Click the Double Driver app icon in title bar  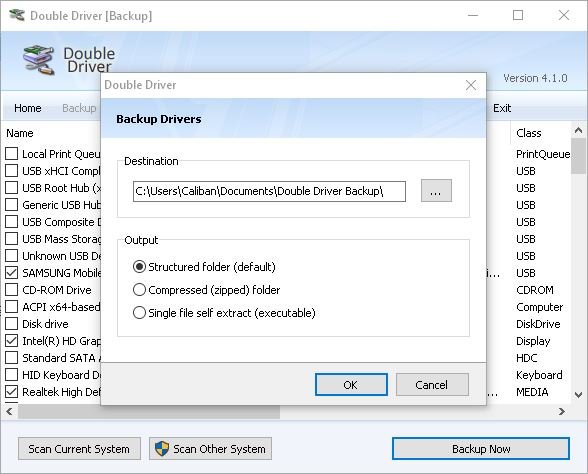click(x=17, y=15)
